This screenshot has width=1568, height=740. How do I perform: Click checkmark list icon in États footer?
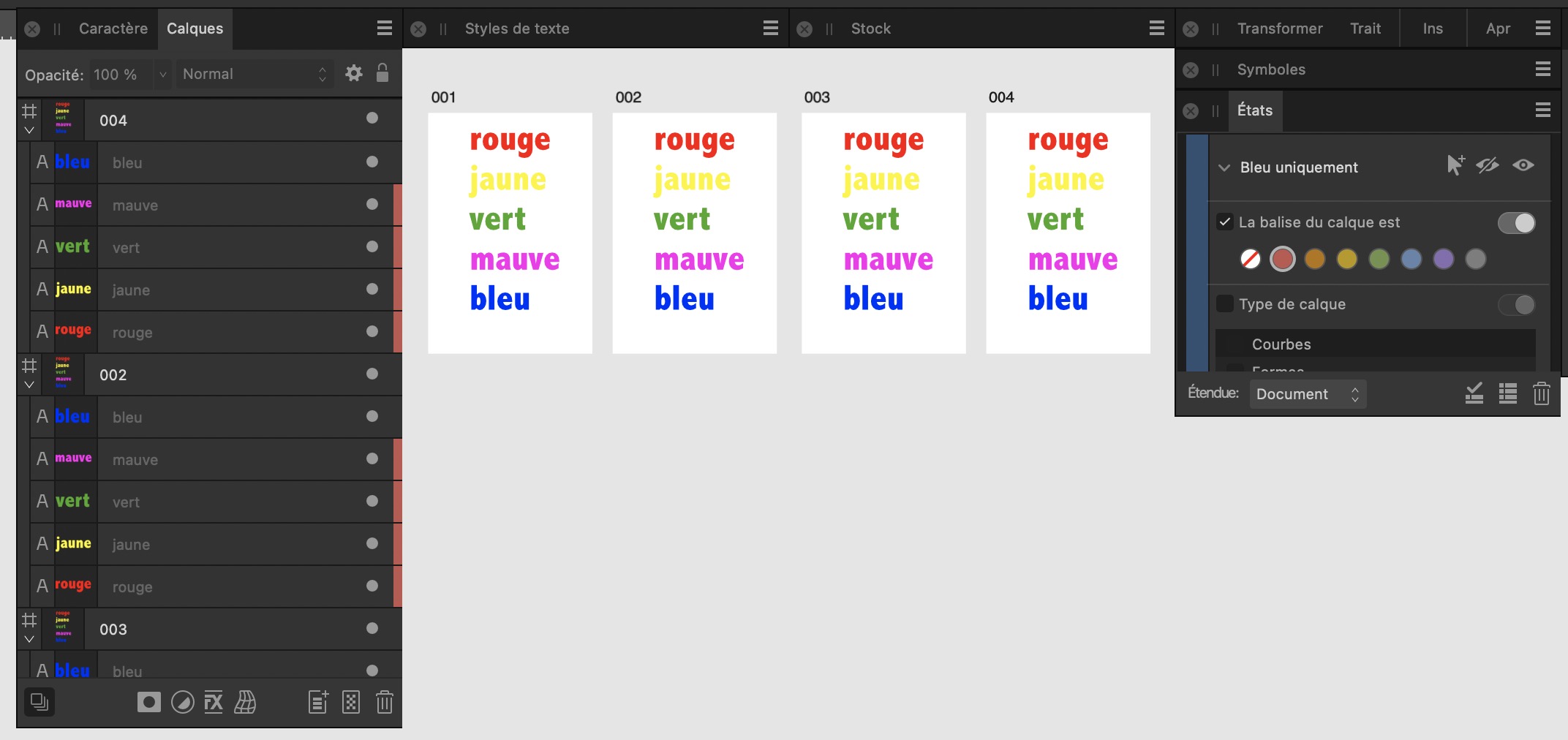tap(1474, 393)
